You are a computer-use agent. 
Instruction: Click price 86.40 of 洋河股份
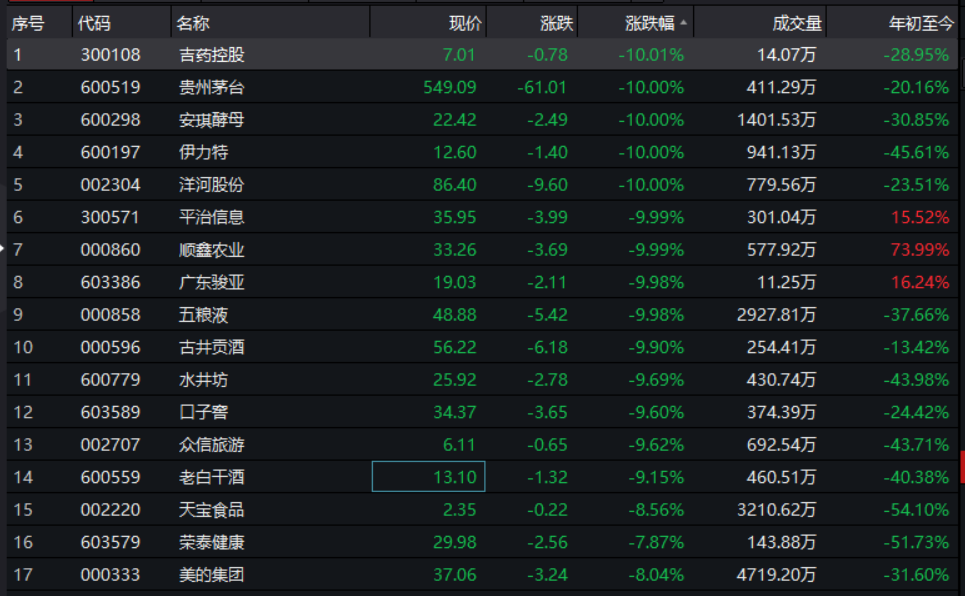tap(455, 185)
